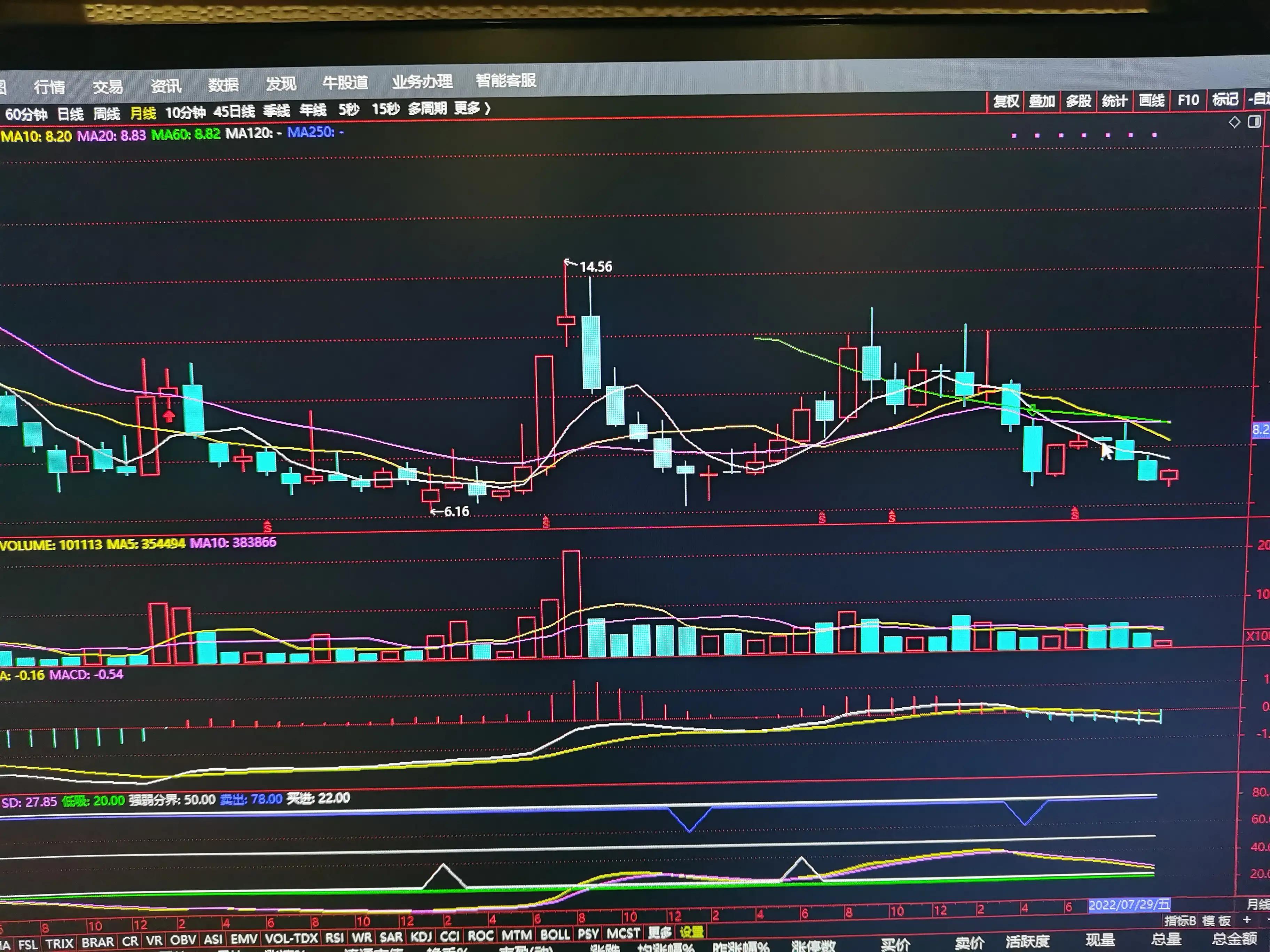The image size is (1270, 952).
Task: Click the 2022/07/29 date label on the time axis
Action: [x=1129, y=905]
